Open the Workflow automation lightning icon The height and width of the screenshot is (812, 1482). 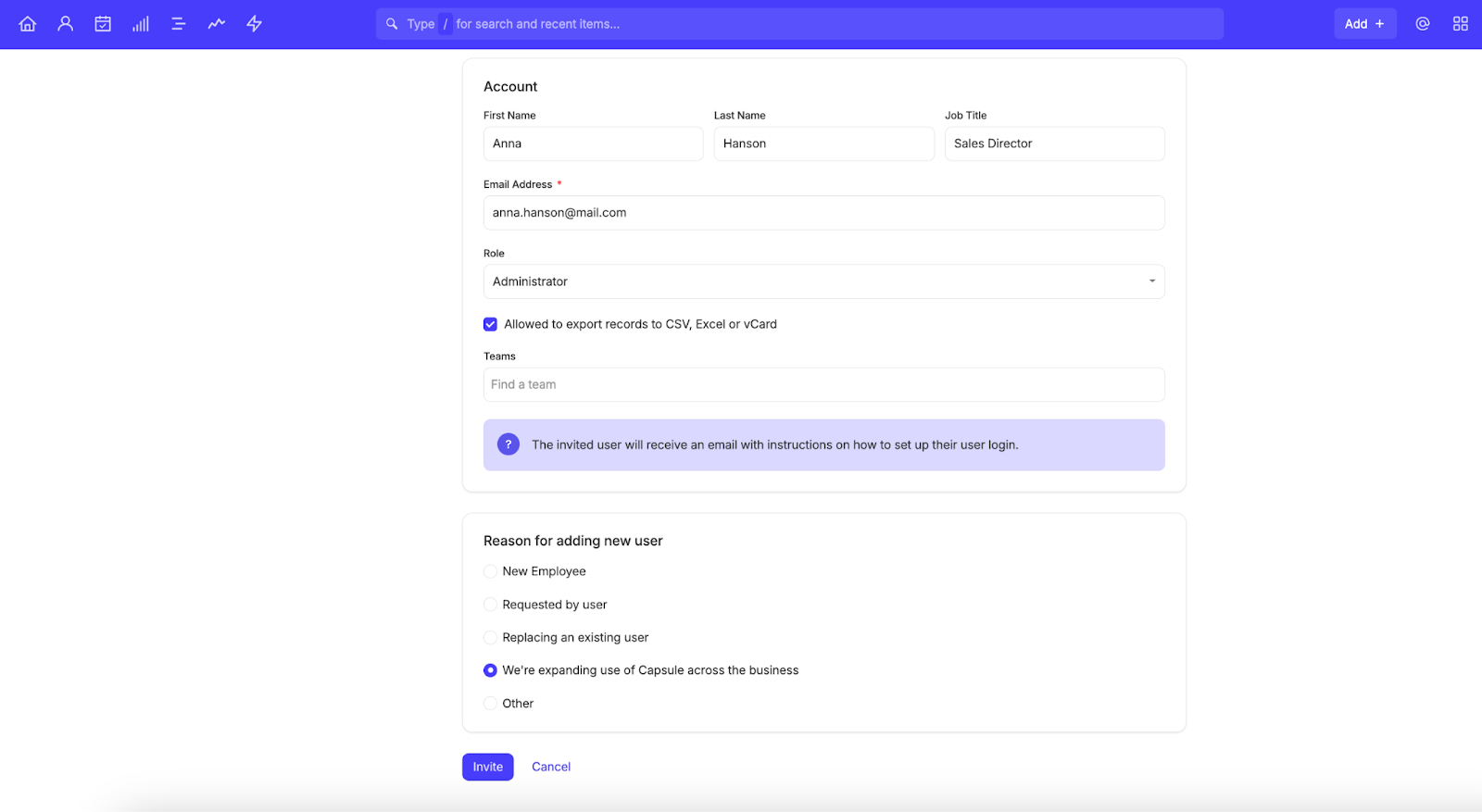(255, 24)
